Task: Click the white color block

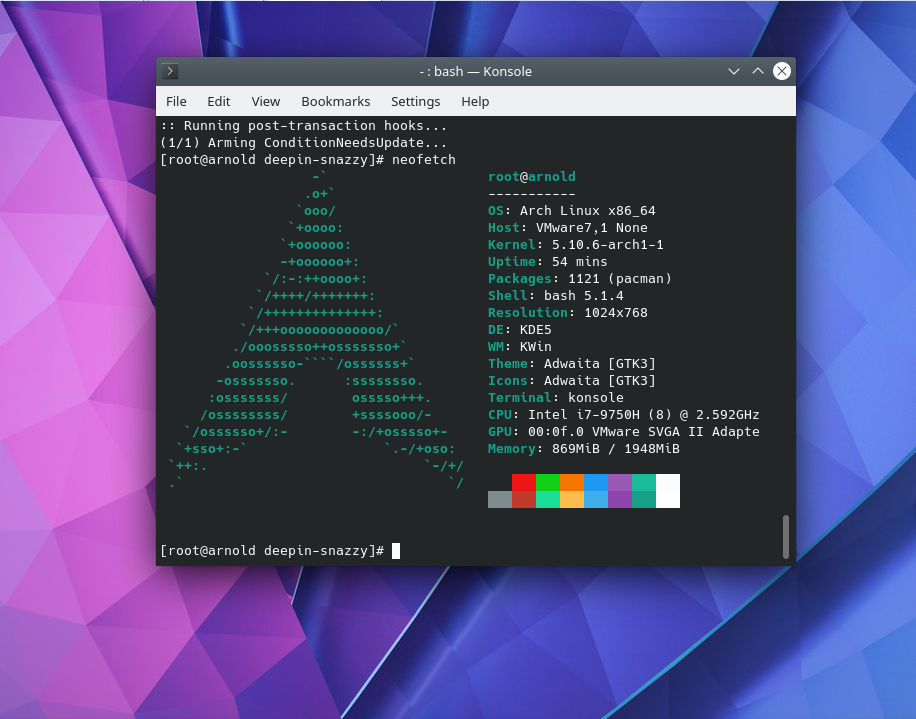Action: pos(668,491)
